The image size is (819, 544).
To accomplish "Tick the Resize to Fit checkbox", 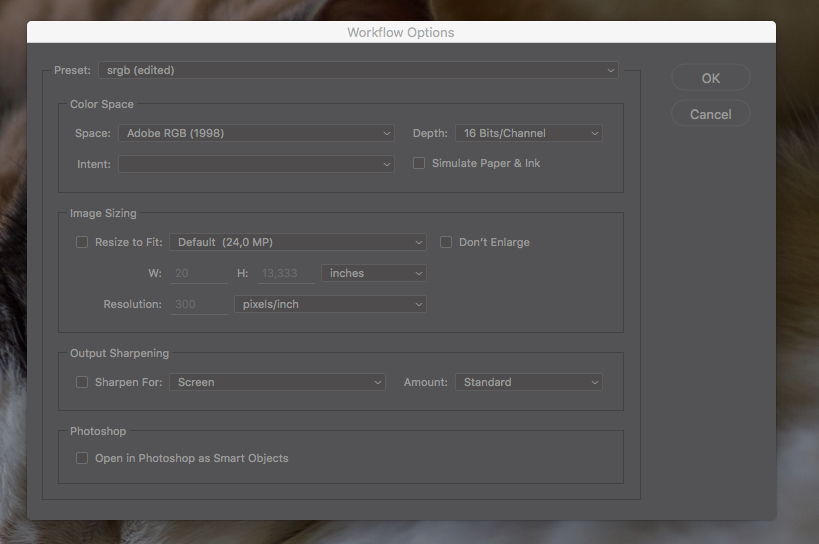I will 82,242.
